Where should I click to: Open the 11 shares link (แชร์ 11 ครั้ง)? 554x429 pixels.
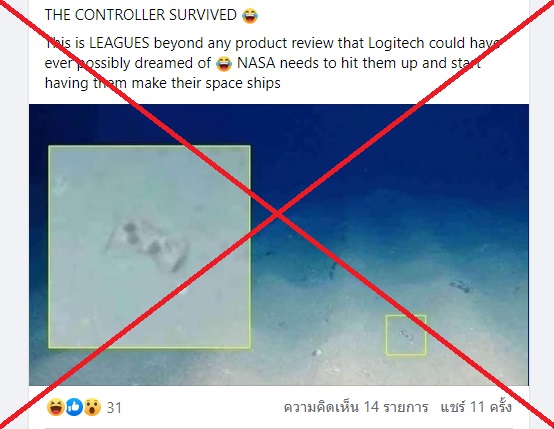point(476,407)
